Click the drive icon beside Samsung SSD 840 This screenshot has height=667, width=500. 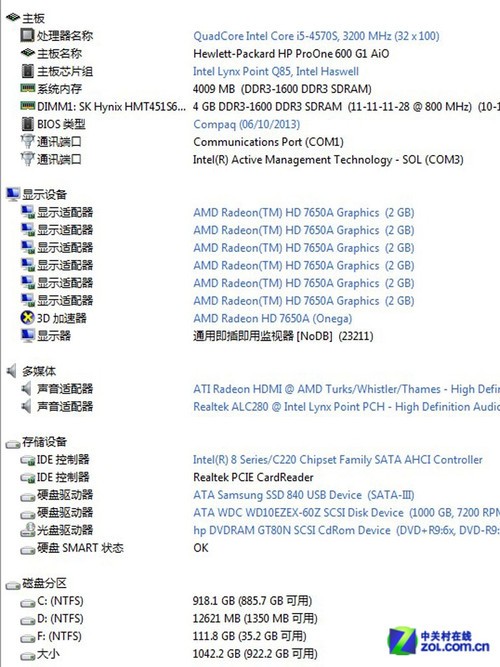coord(28,497)
